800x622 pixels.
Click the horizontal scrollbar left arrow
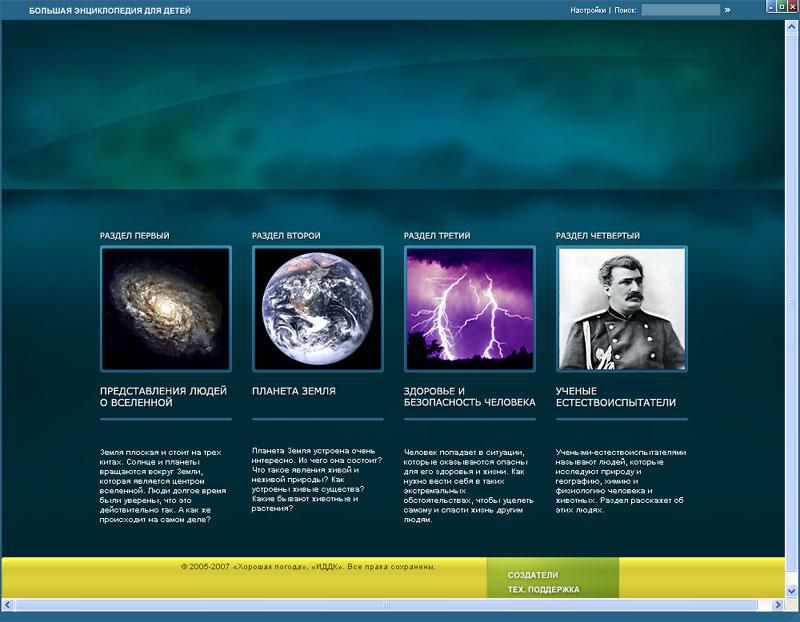[8, 604]
